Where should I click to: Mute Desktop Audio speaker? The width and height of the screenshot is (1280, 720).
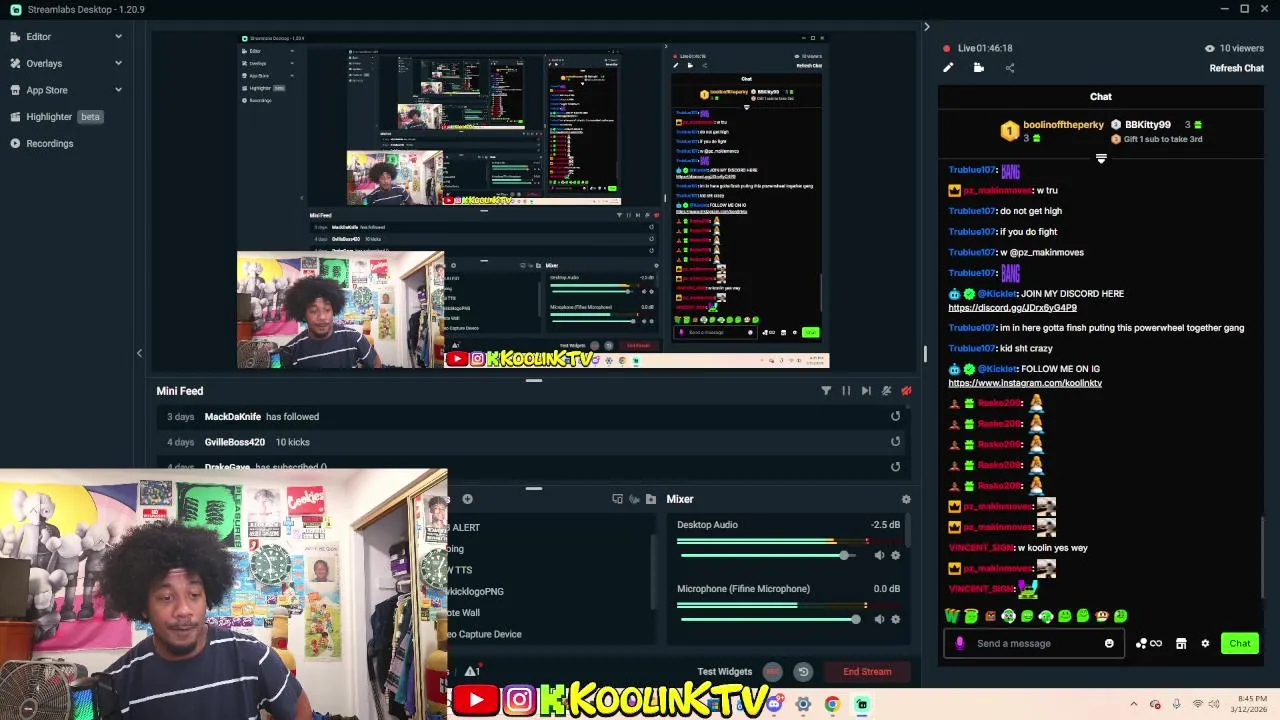click(x=879, y=555)
